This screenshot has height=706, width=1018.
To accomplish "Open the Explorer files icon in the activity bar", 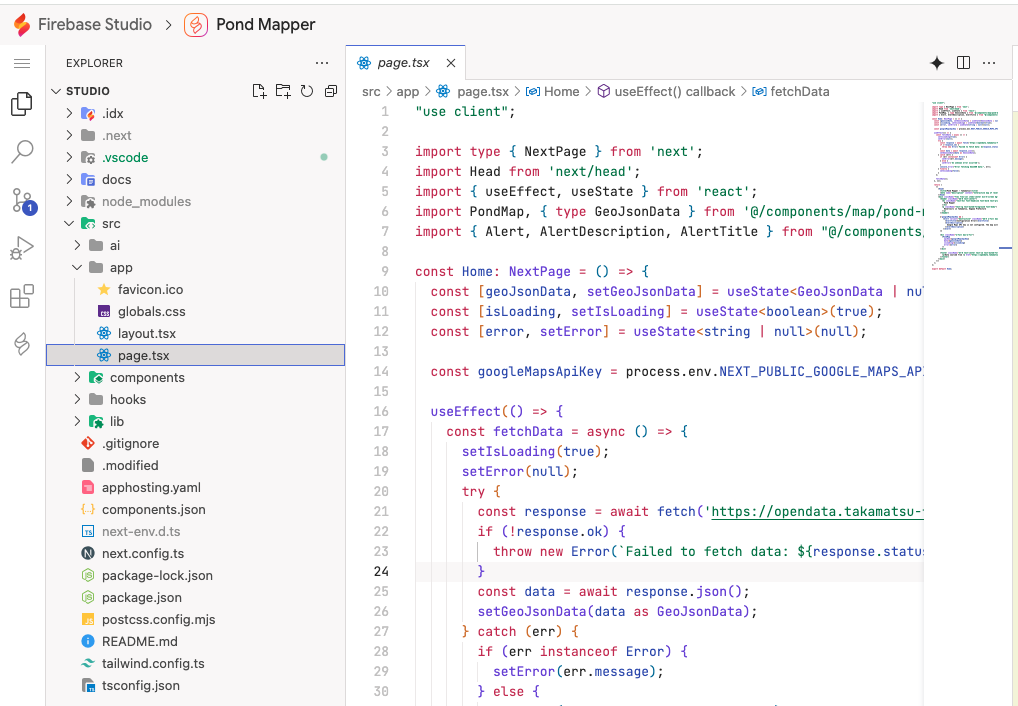I will tap(22, 104).
